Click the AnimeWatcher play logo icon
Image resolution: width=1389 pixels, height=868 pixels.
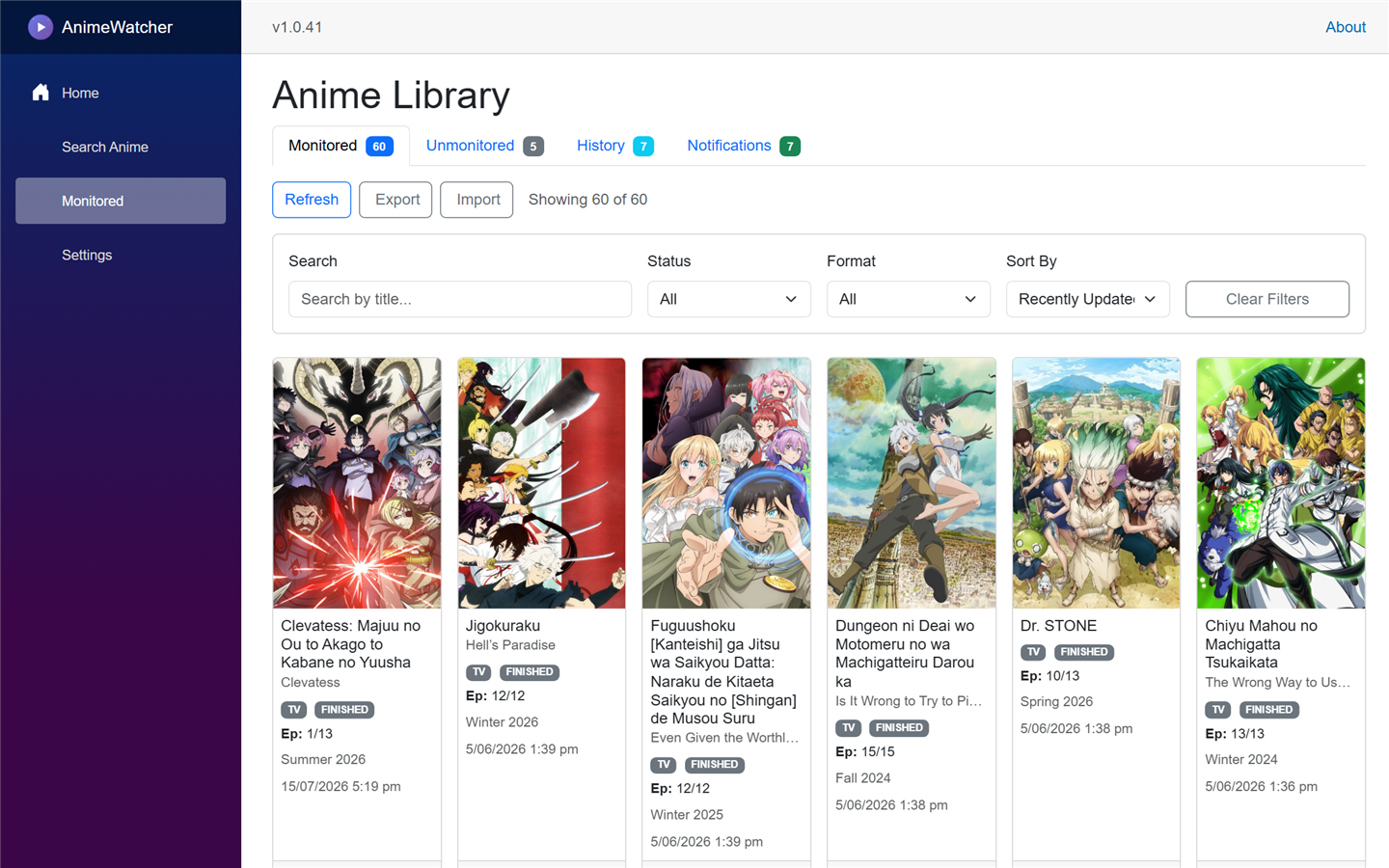tap(40, 27)
